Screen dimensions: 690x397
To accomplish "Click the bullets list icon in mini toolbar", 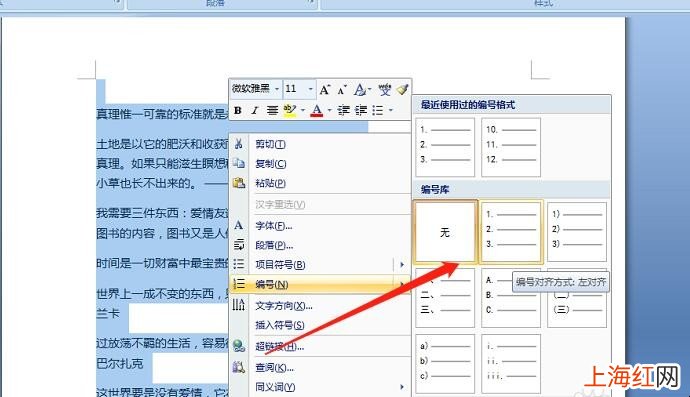I will [x=378, y=110].
